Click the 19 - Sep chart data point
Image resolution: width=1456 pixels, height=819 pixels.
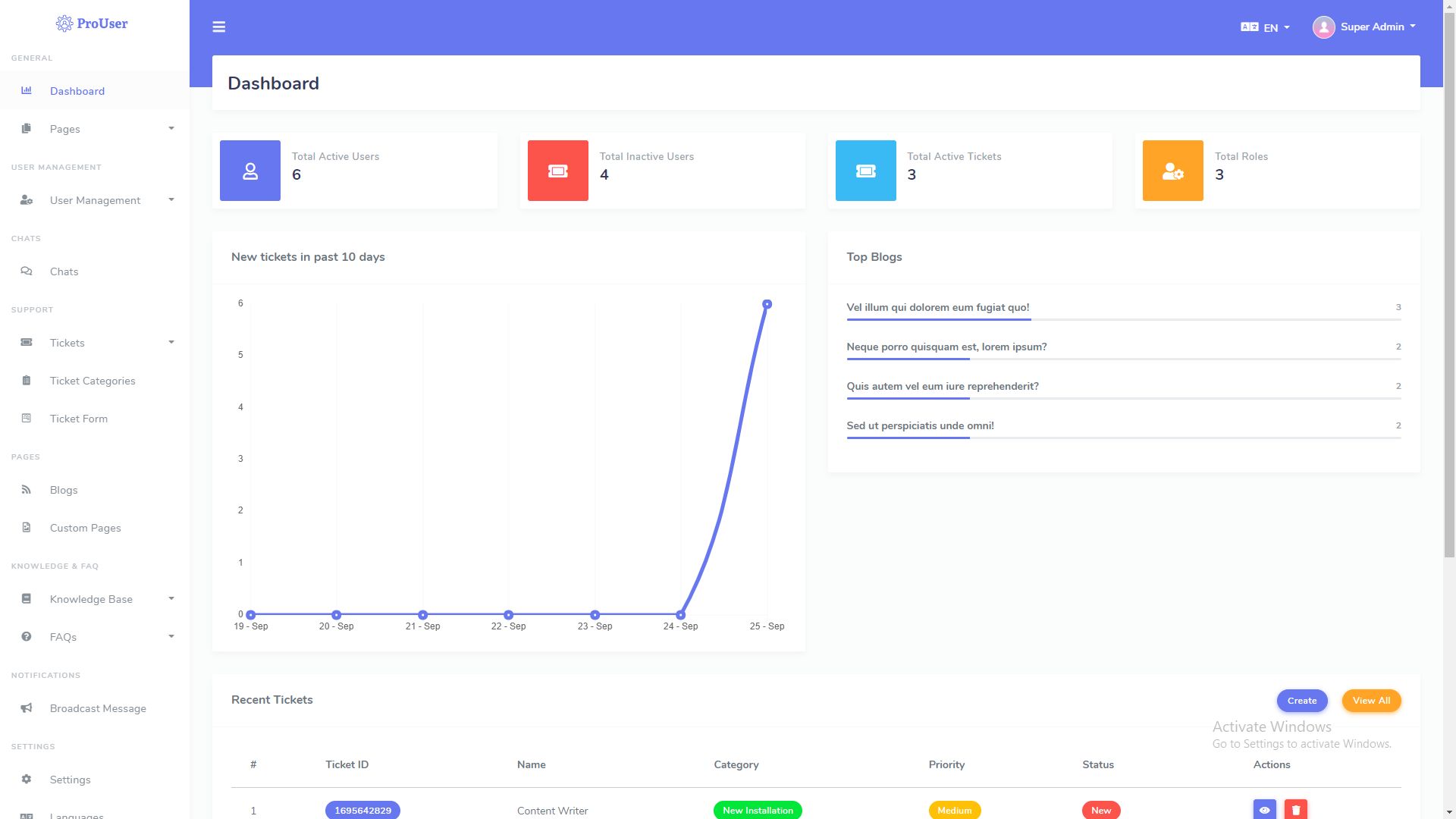pos(251,615)
